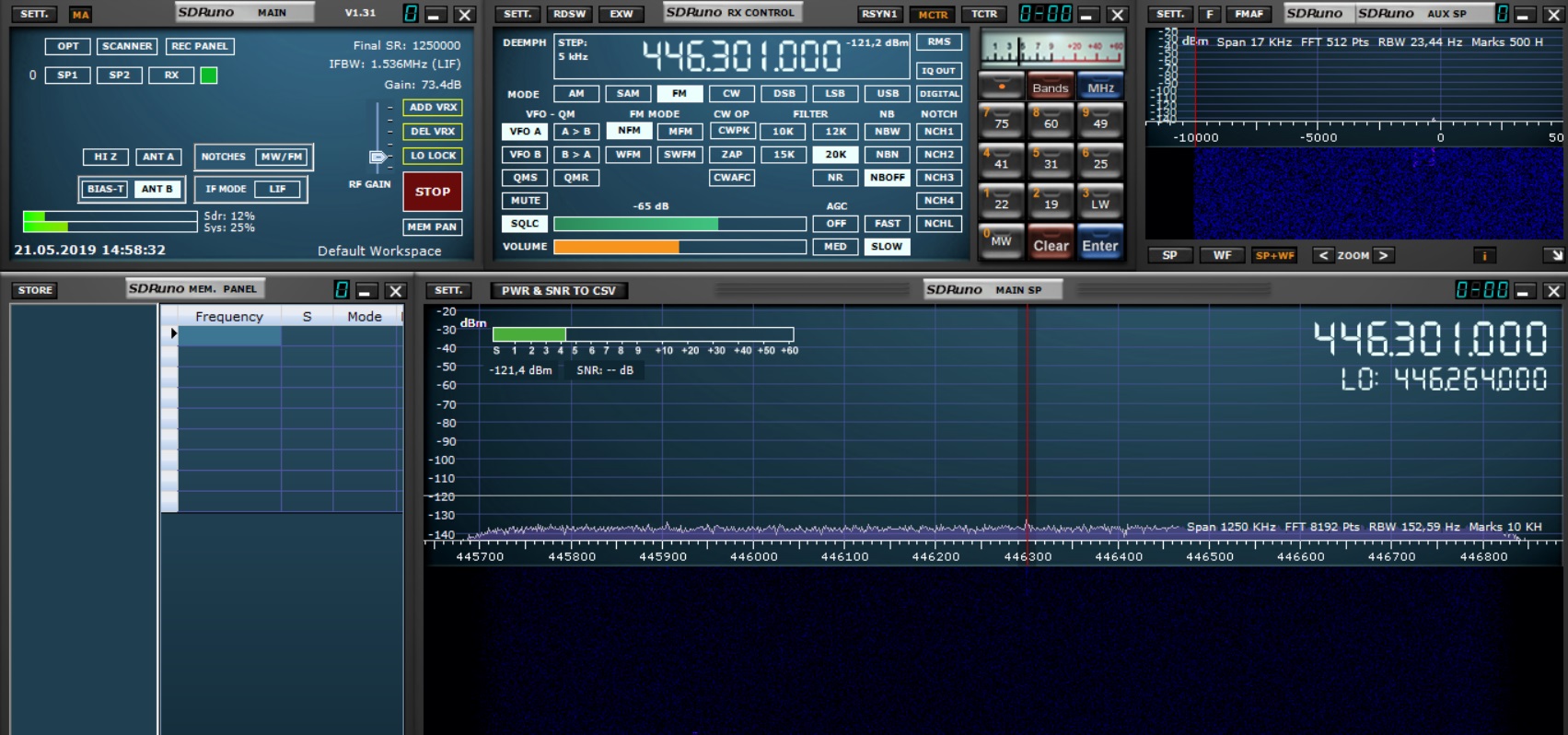The image size is (1568, 735).
Task: Click the green indicator square next to RX
Action: 209,76
